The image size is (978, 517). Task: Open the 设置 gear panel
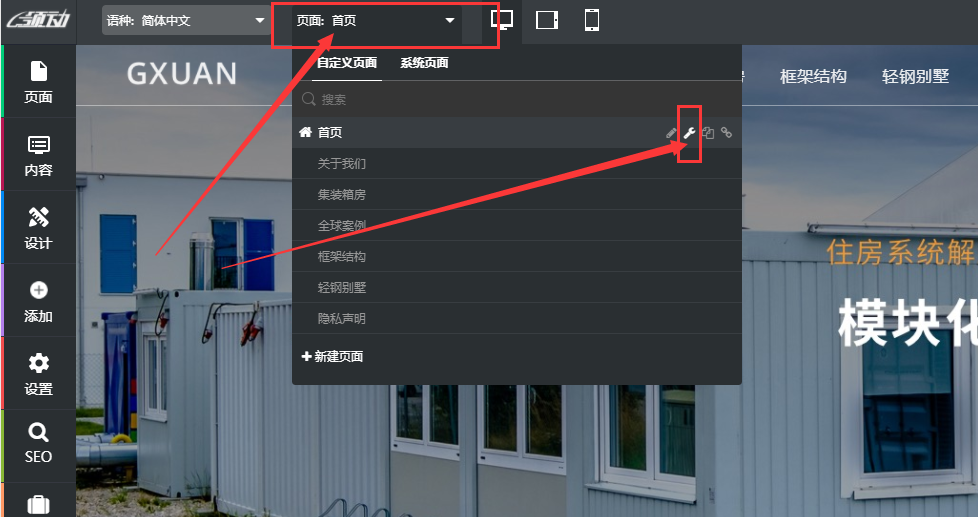[38, 374]
